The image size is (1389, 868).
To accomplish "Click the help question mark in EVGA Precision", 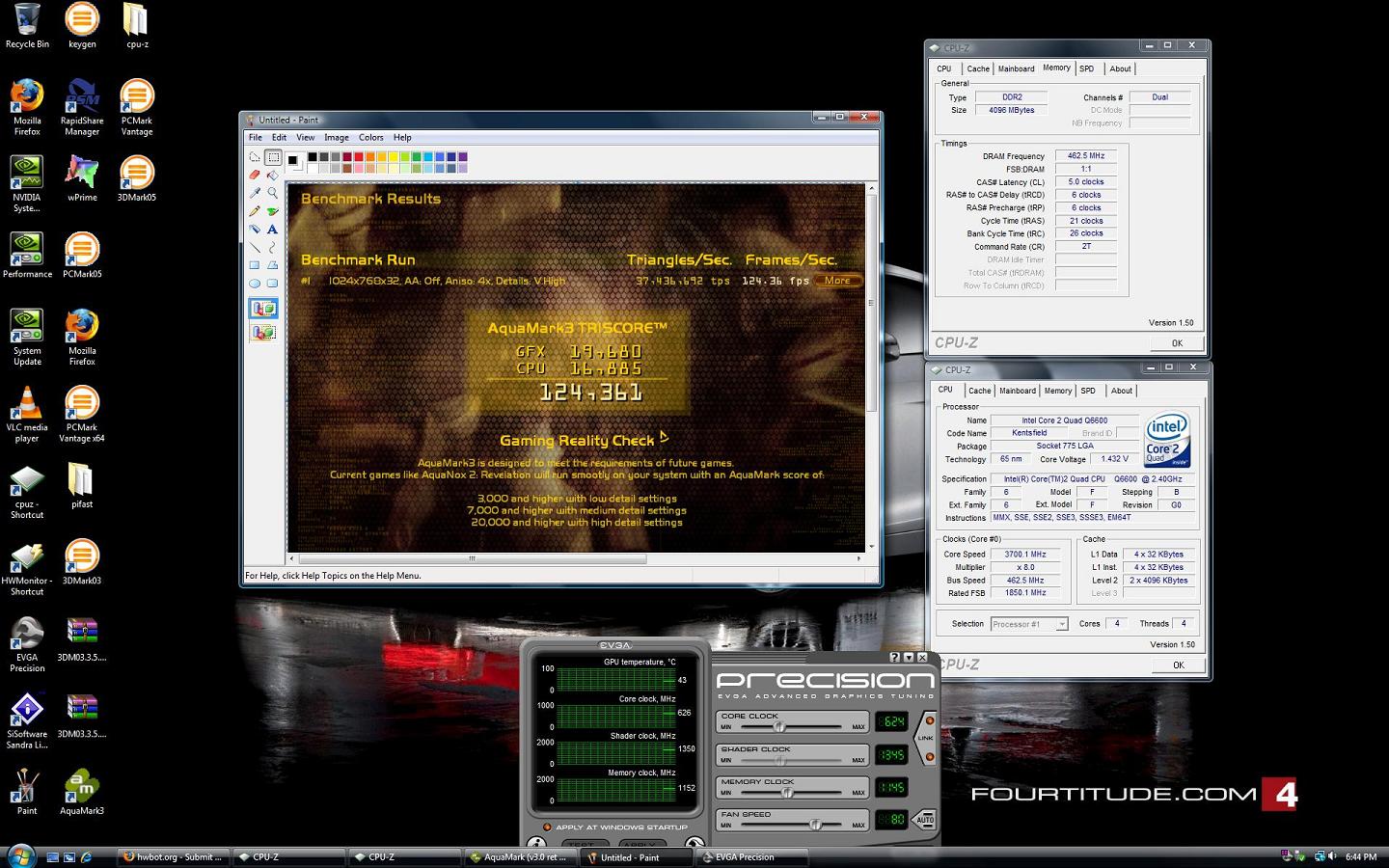I will tap(894, 658).
